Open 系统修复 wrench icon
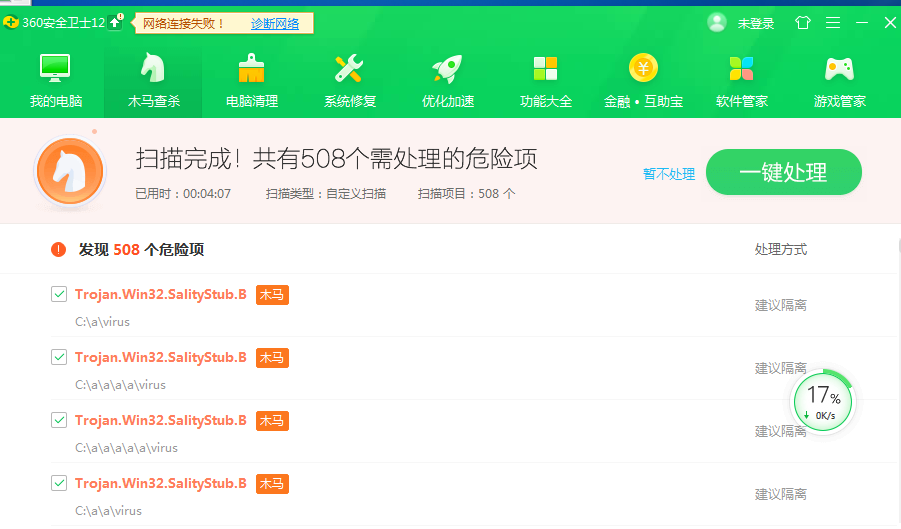The width and height of the screenshot is (901, 529). click(349, 68)
